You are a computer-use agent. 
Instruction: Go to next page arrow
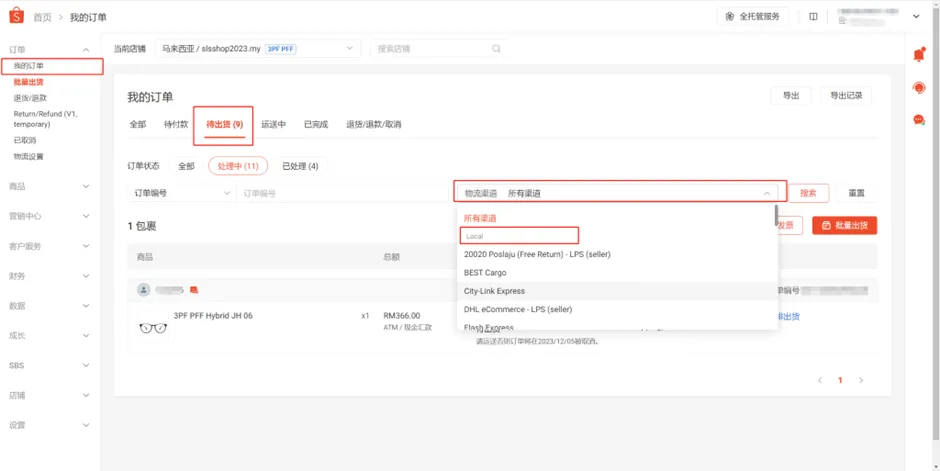[x=861, y=380]
